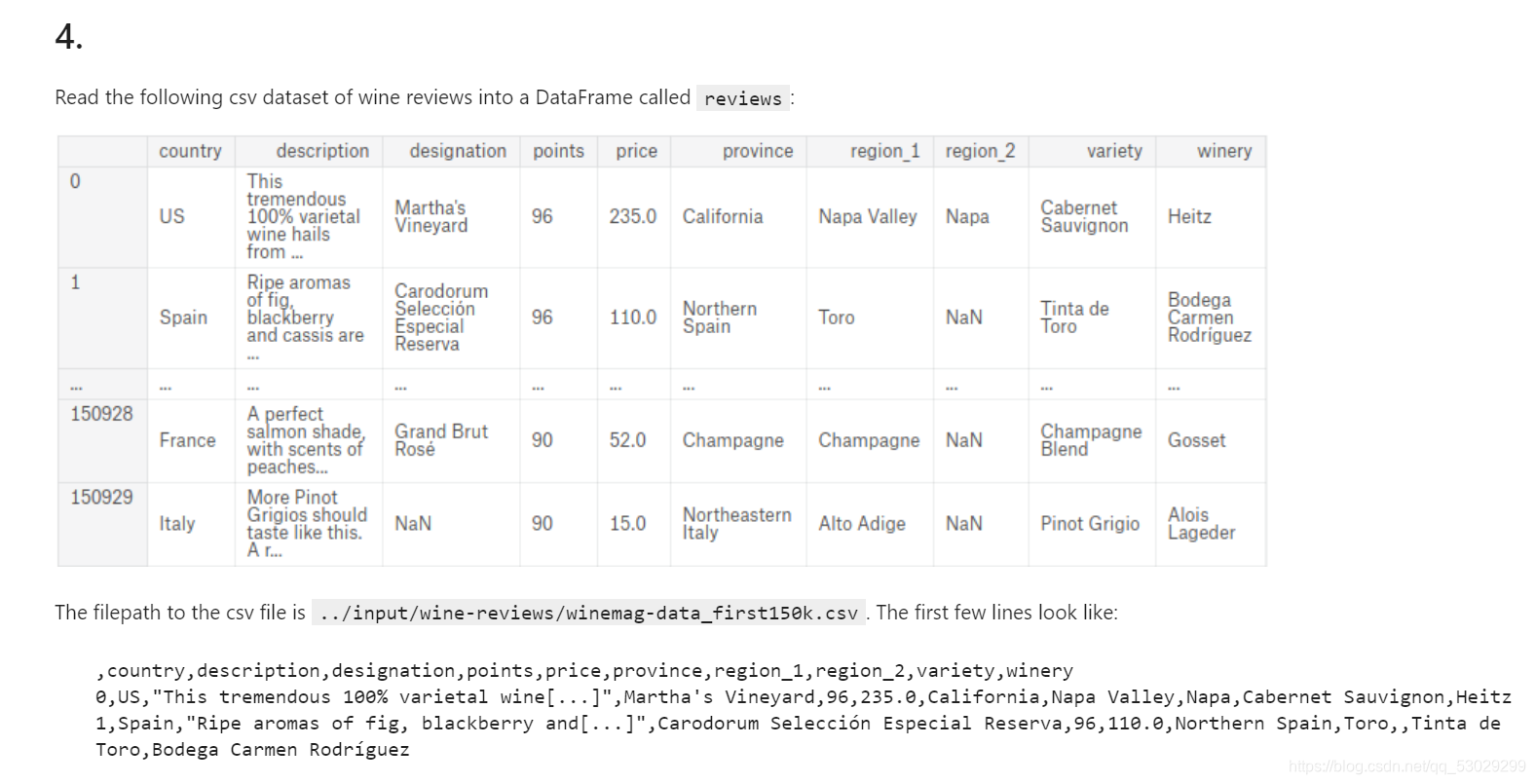Click the 'Northeastern Italy' province cell
The image size is (1535, 784).
point(738,525)
